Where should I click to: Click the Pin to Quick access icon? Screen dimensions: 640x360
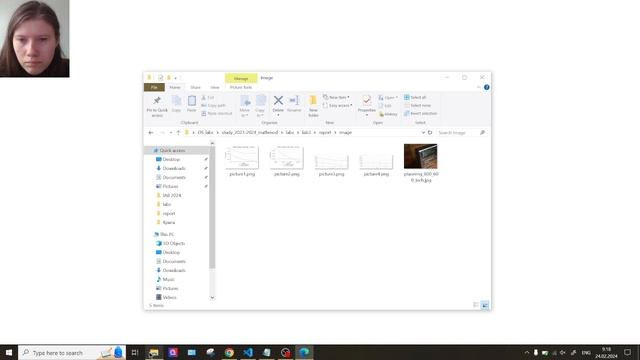(x=157, y=101)
